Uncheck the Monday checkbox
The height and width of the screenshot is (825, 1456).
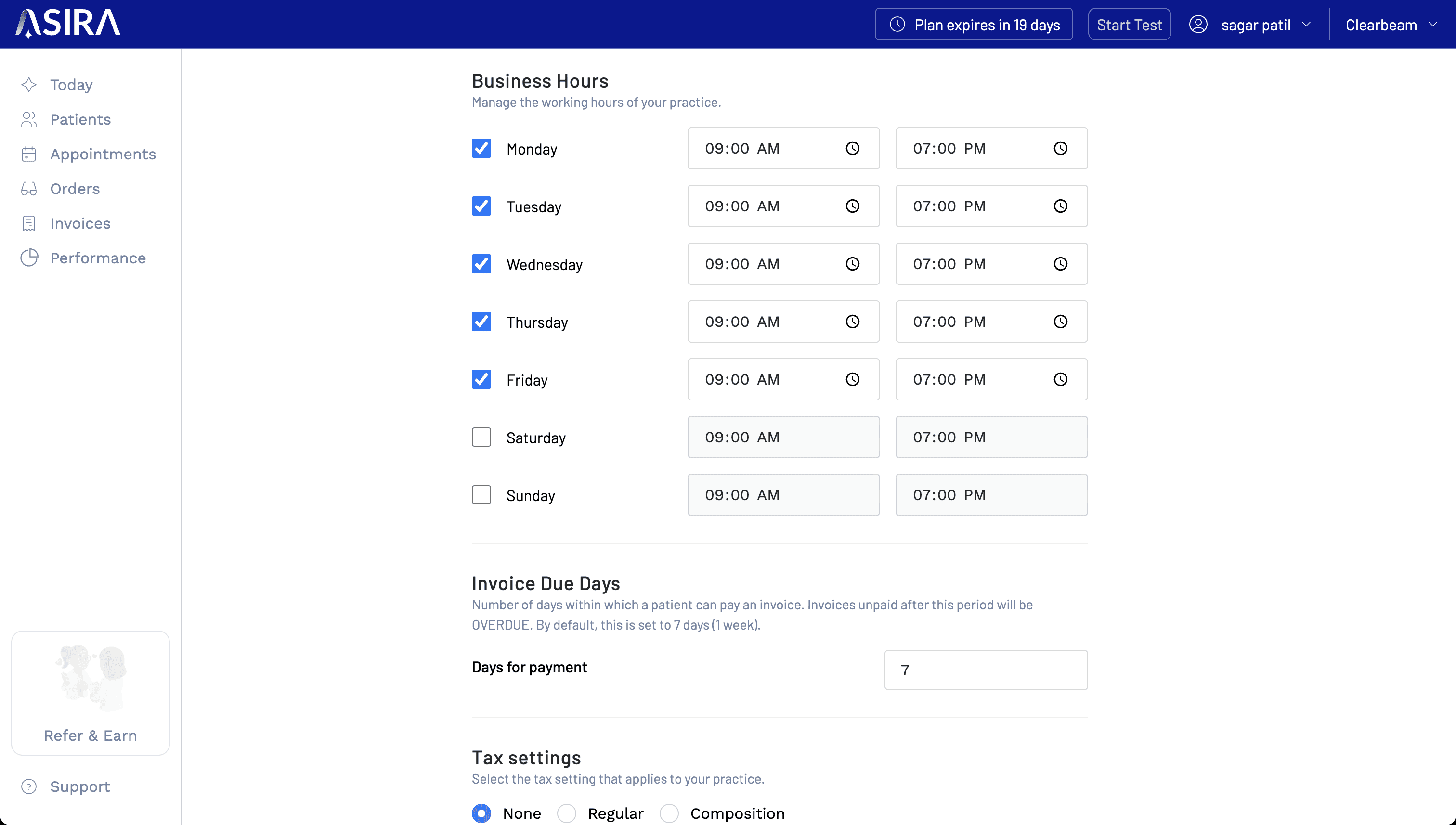pos(481,148)
